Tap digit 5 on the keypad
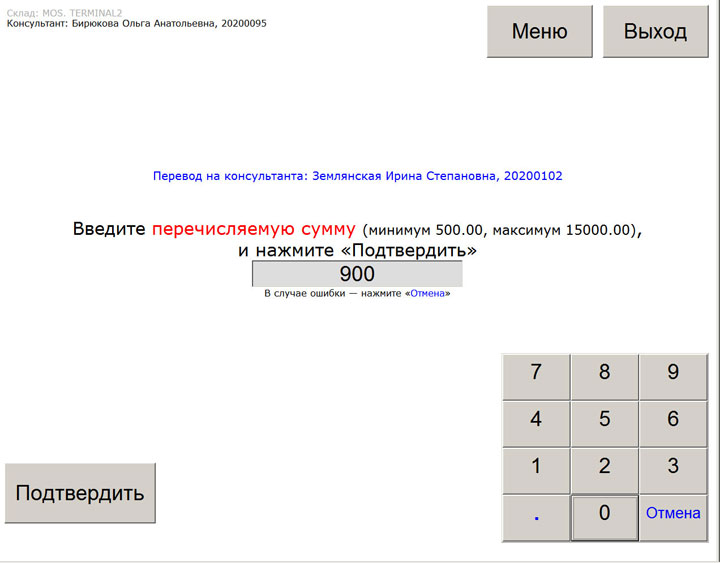 (x=604, y=424)
